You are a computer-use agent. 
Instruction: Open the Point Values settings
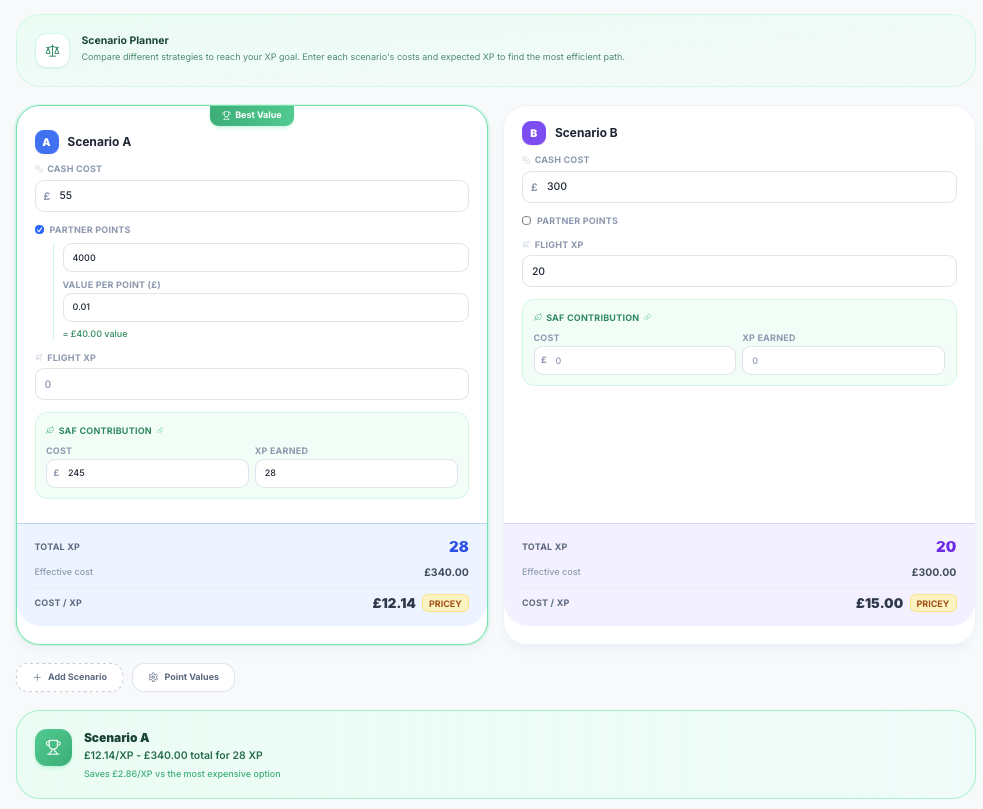tap(183, 677)
